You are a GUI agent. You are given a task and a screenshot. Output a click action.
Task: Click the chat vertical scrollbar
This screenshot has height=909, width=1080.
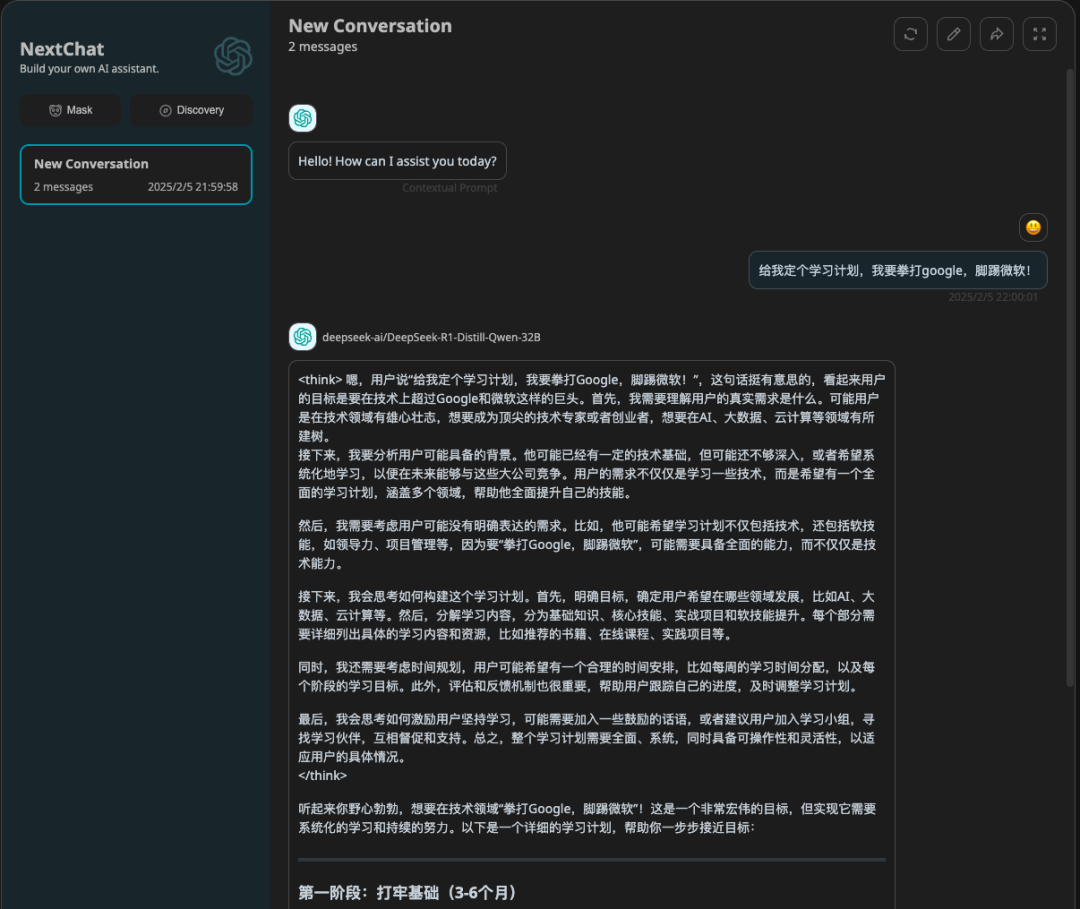coord(1070,377)
